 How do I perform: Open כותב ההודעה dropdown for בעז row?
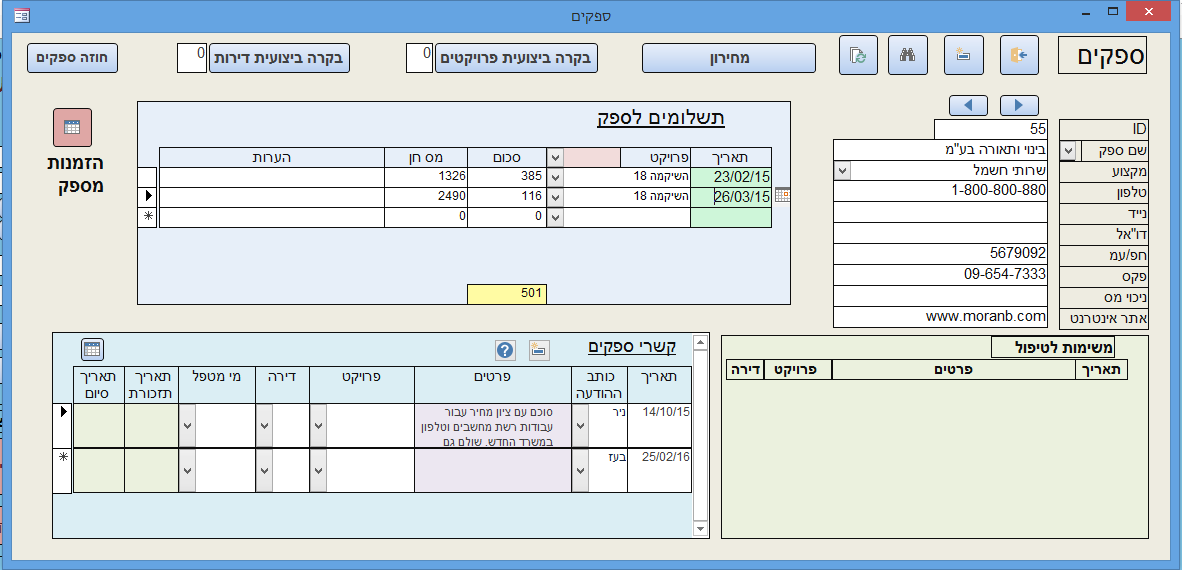point(580,471)
